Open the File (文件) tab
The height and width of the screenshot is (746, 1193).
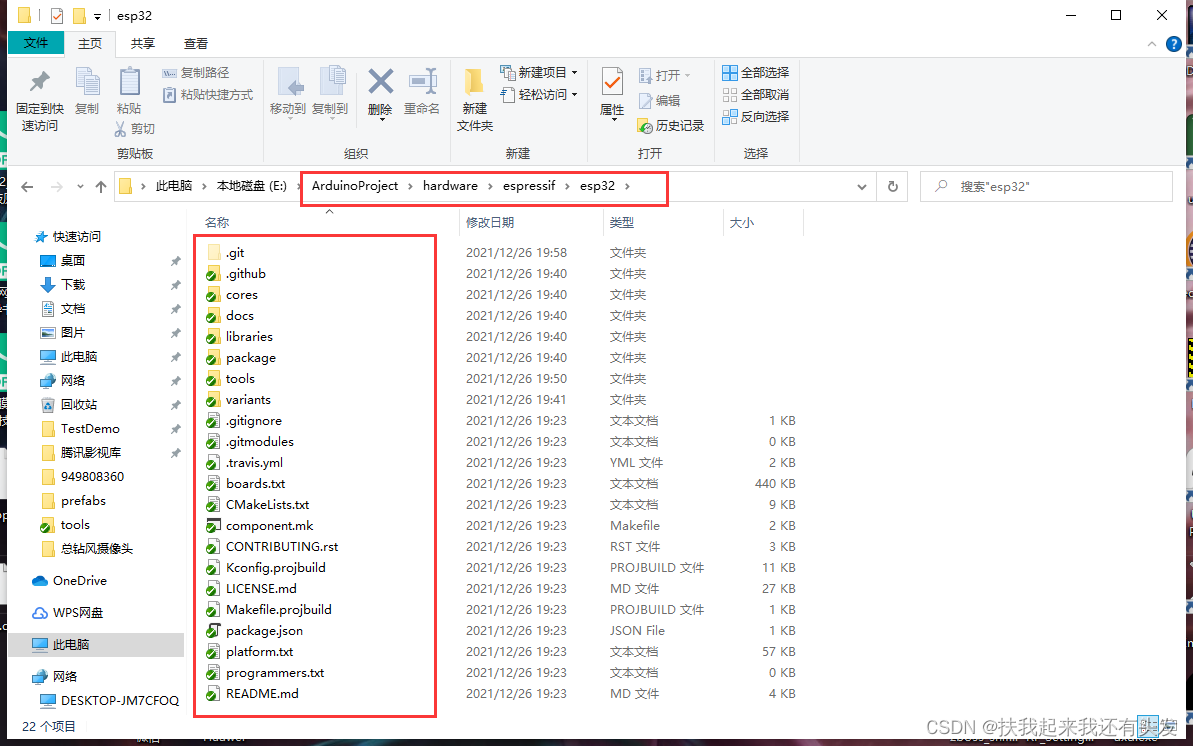tap(36, 43)
